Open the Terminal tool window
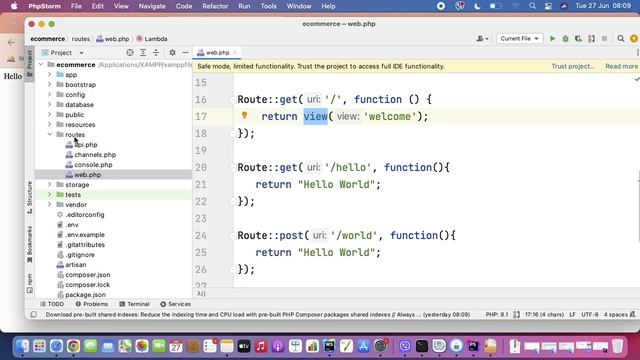640x360 pixels. click(x=134, y=304)
